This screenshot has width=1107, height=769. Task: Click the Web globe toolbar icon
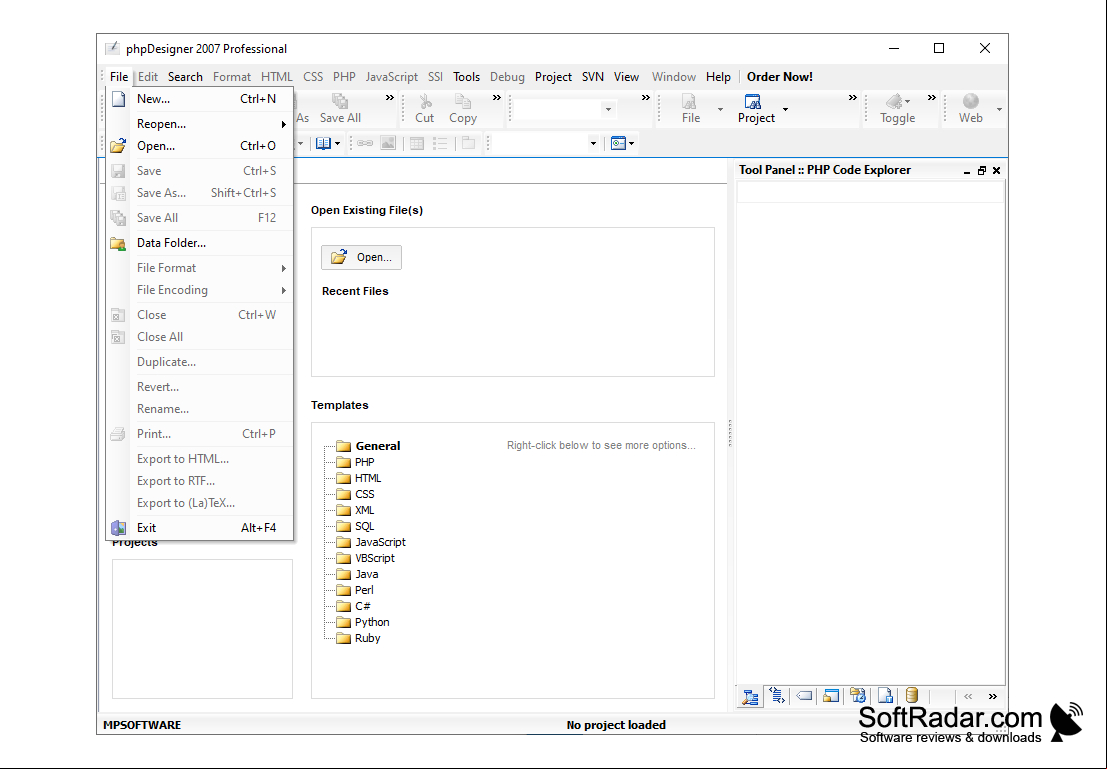click(x=971, y=102)
